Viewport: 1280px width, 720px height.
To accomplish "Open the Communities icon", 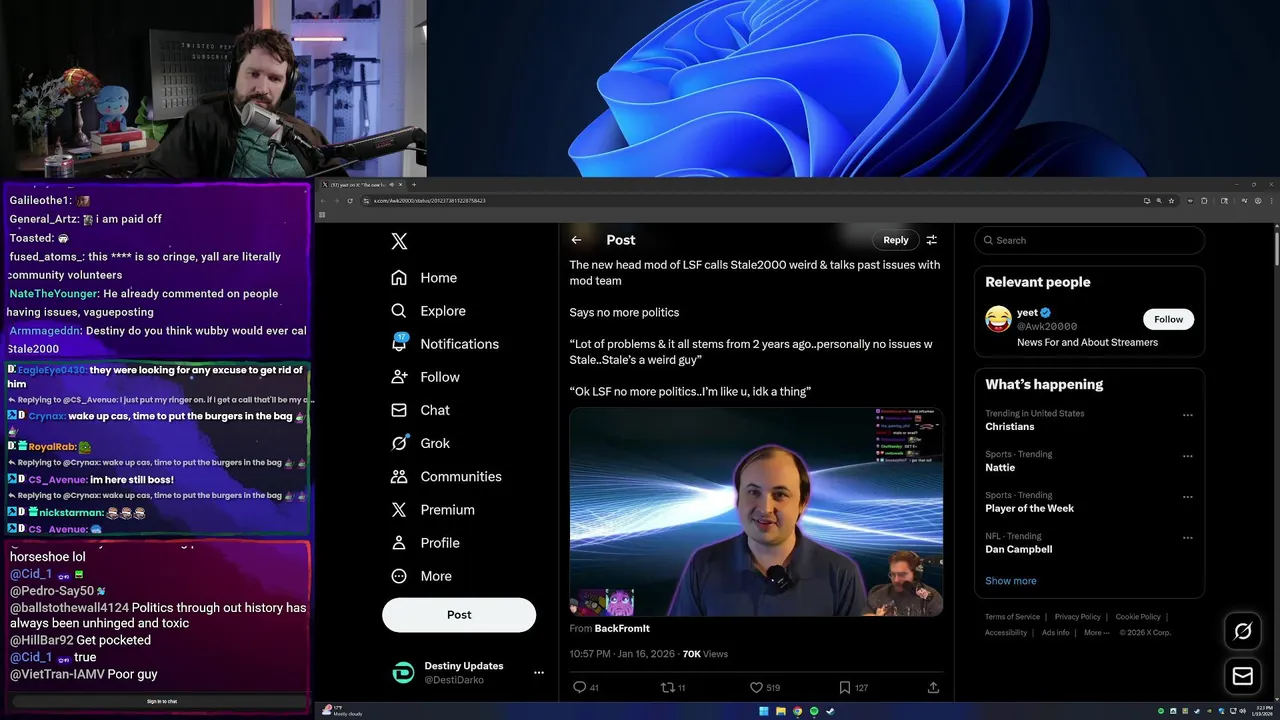I will tap(399, 476).
